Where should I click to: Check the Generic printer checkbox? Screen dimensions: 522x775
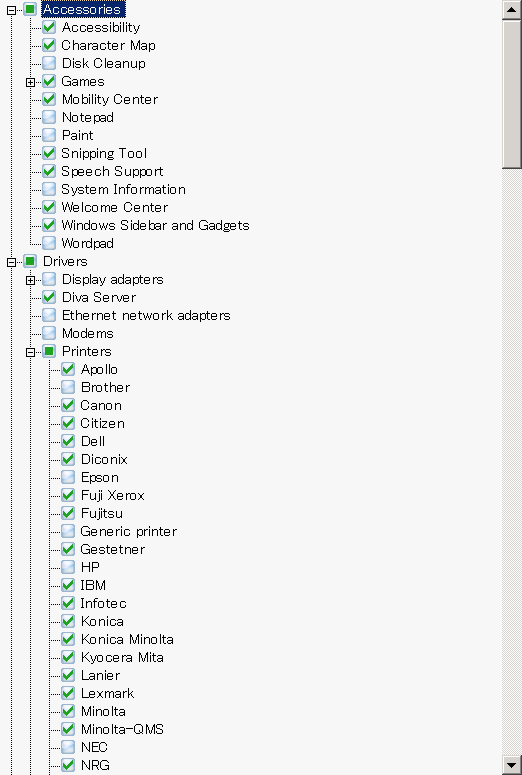click(68, 531)
